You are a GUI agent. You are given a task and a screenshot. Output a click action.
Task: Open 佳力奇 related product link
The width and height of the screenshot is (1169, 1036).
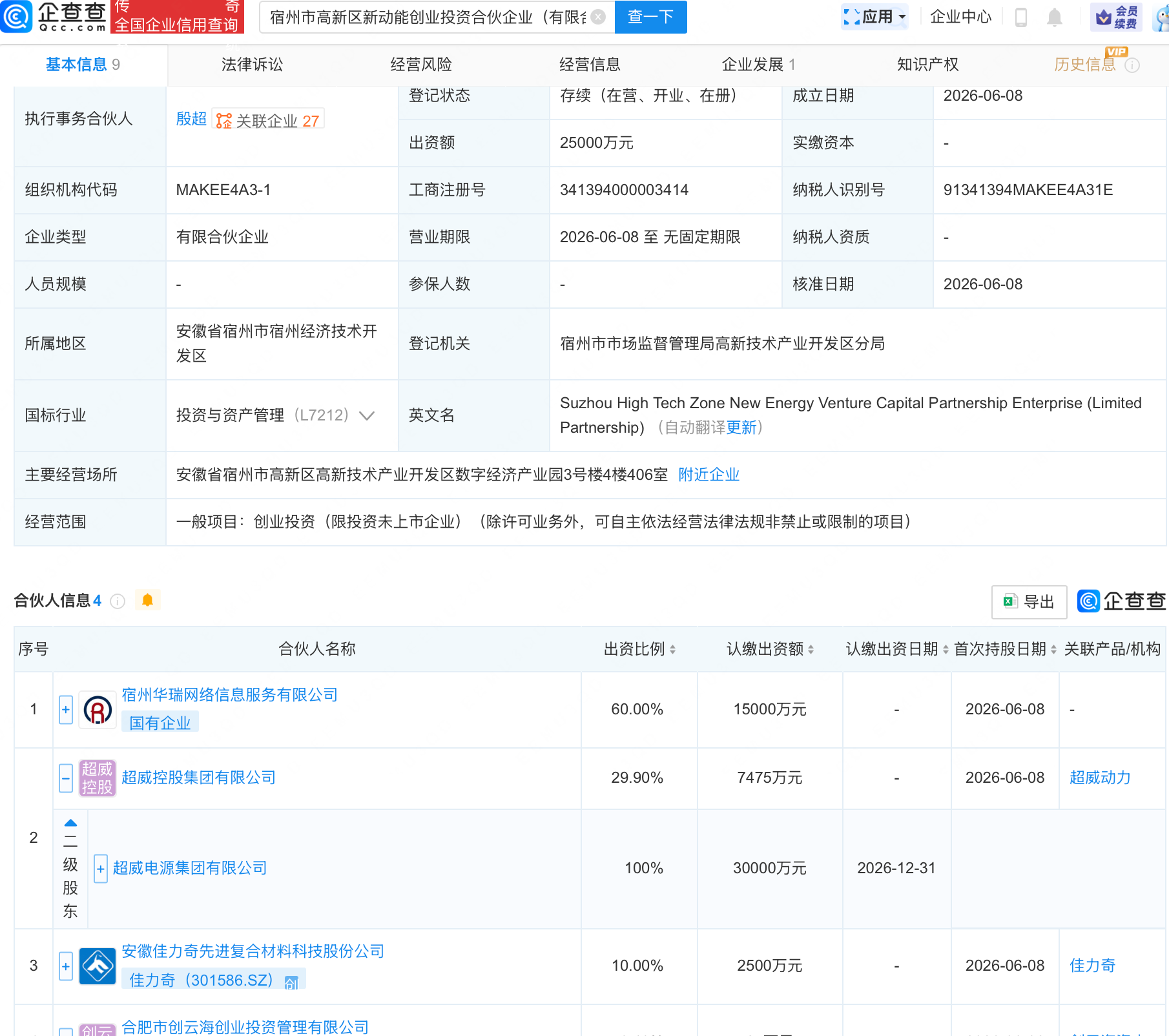pos(1092,966)
